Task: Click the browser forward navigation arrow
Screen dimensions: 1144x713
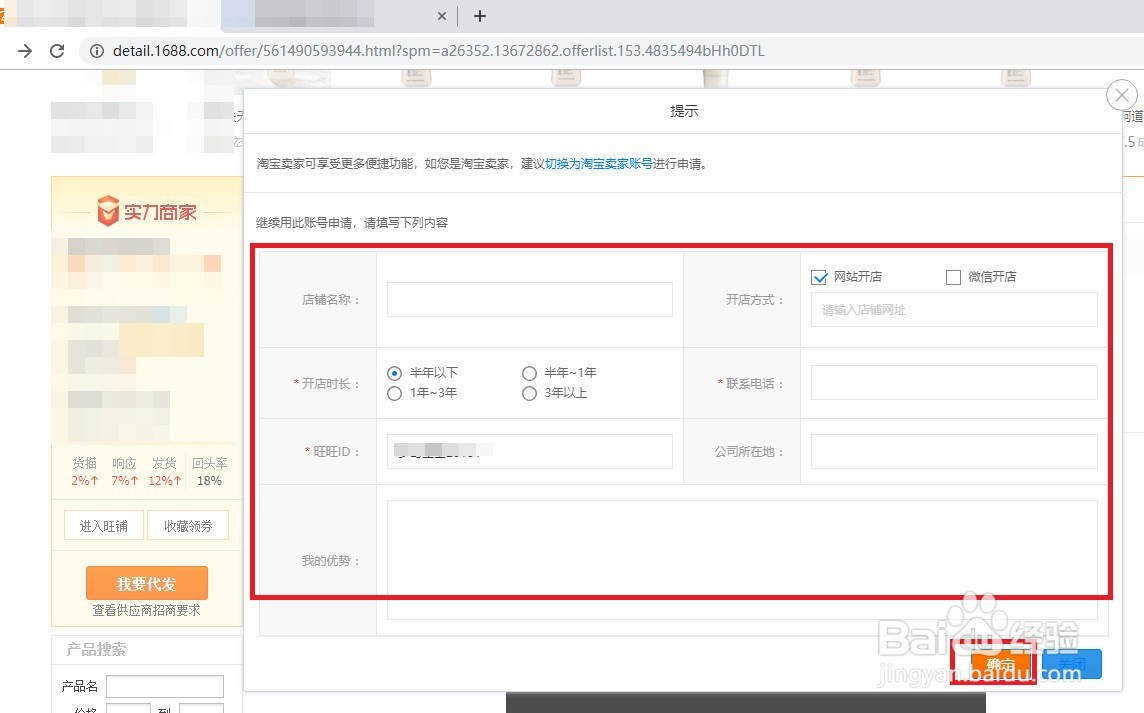Action: [x=25, y=50]
